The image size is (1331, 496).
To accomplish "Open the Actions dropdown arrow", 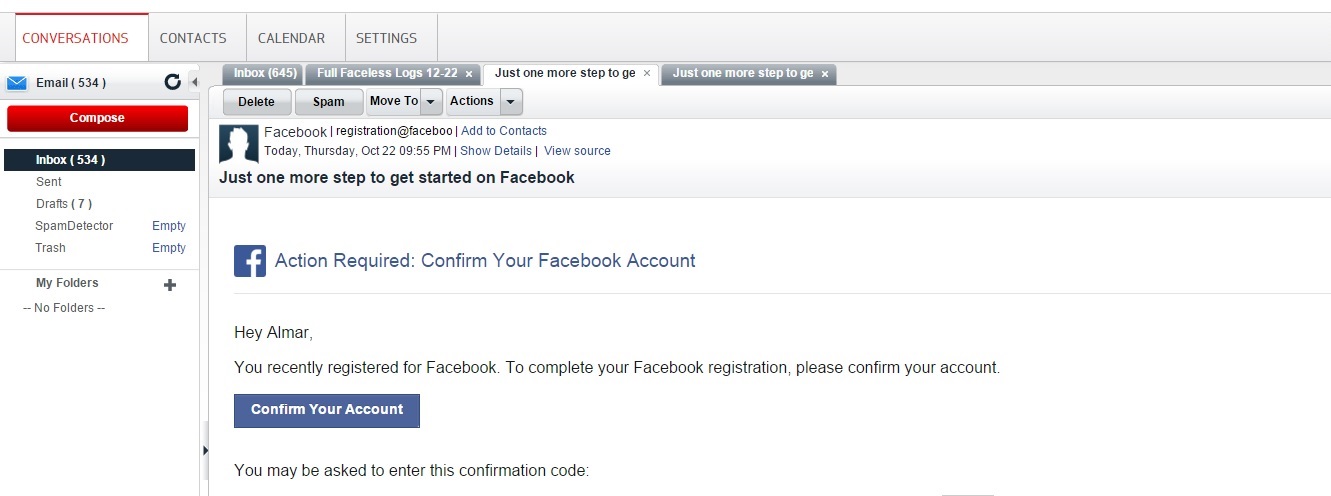I will click(x=511, y=102).
